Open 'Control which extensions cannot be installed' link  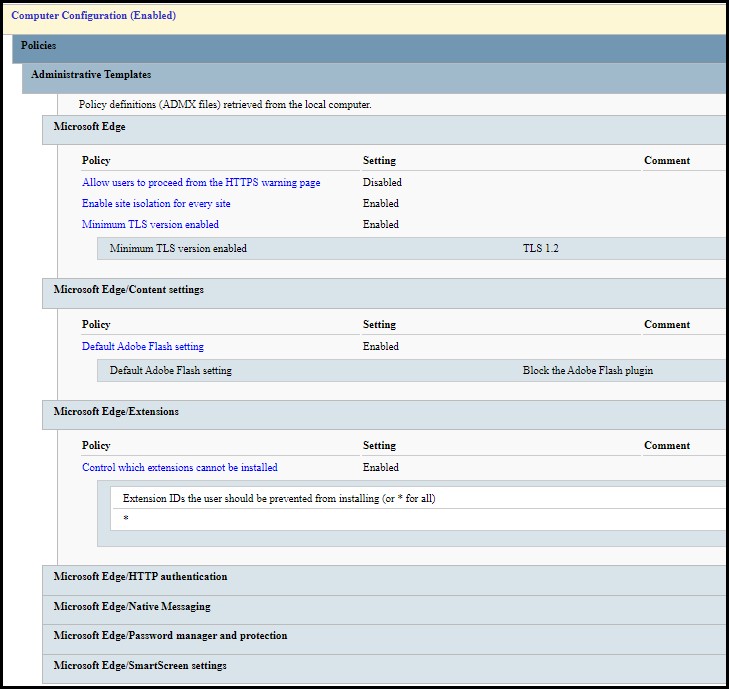(x=180, y=467)
